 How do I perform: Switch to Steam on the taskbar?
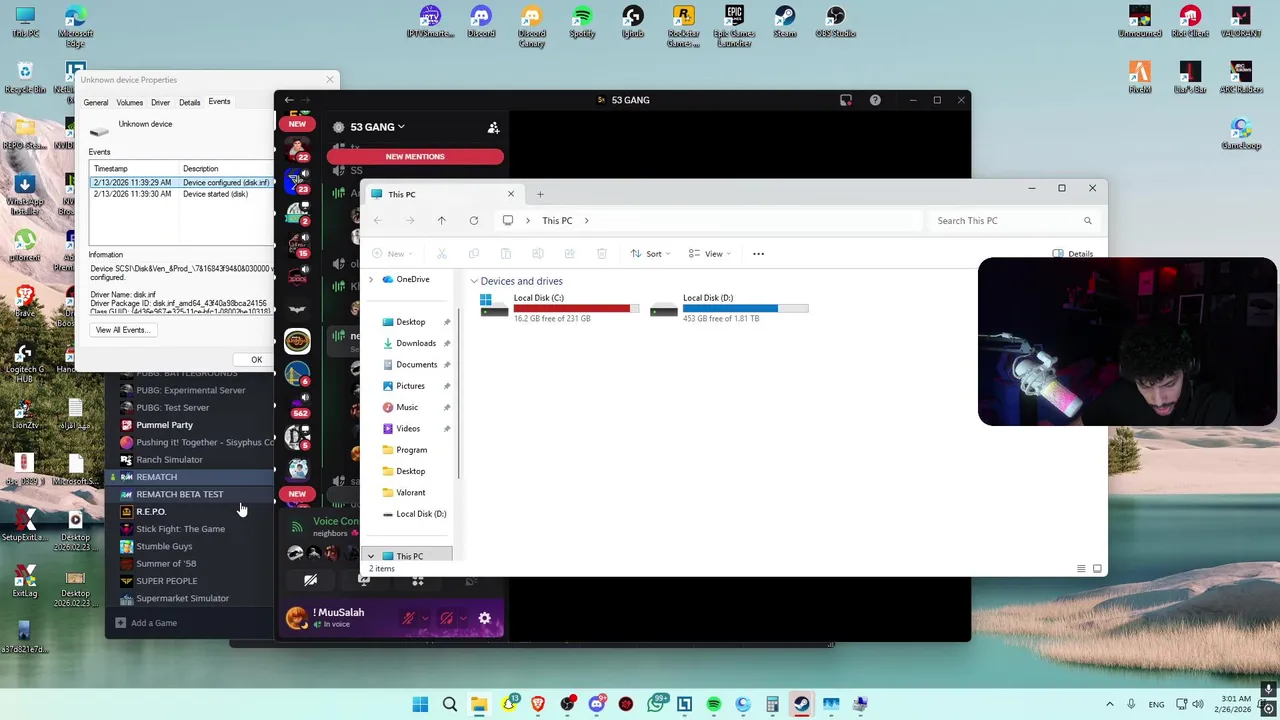coord(801,704)
